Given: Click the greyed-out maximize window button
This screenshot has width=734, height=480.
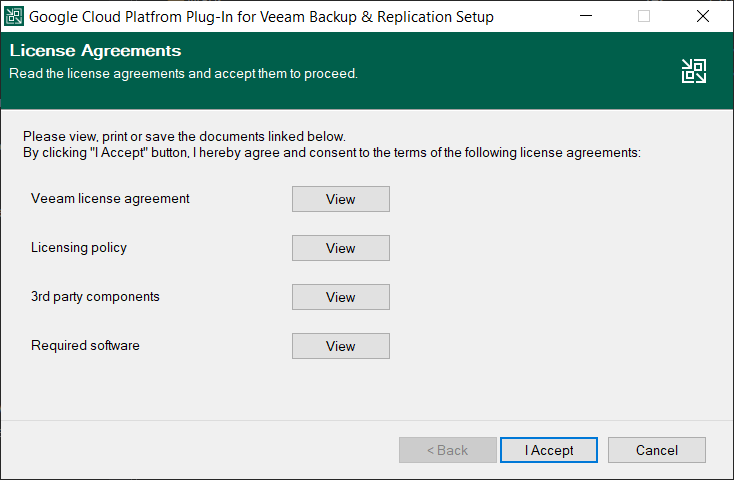Looking at the screenshot, I should (644, 17).
